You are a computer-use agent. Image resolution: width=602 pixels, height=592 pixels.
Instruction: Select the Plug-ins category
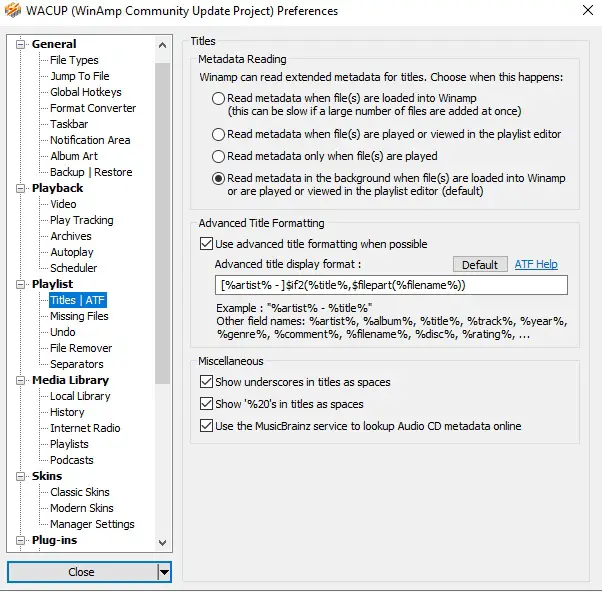click(x=55, y=540)
